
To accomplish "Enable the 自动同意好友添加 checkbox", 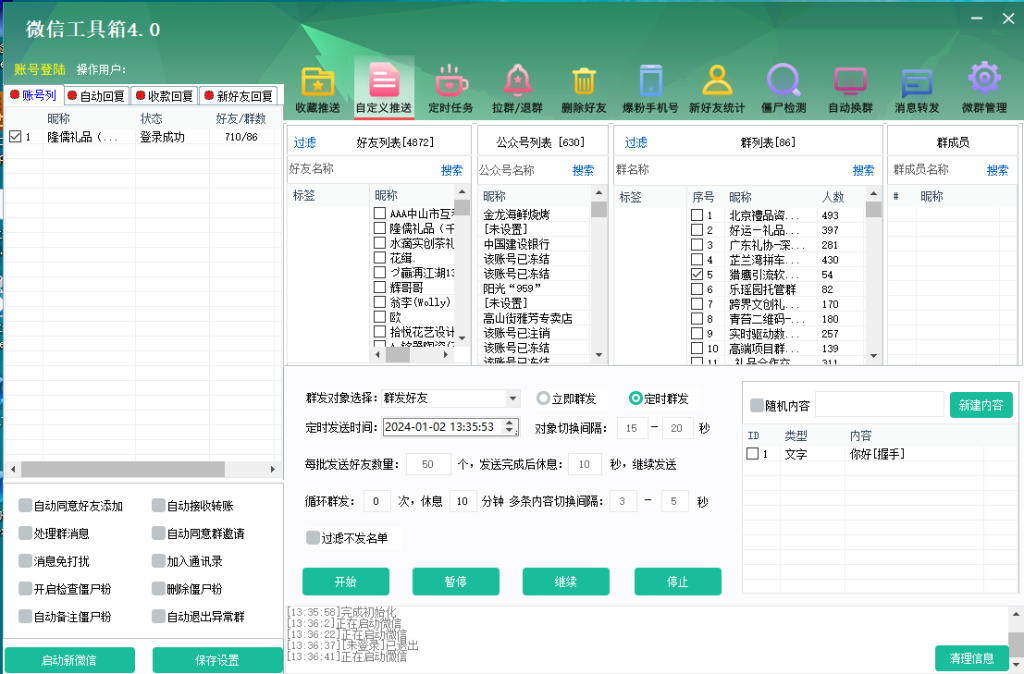I will [x=26, y=506].
